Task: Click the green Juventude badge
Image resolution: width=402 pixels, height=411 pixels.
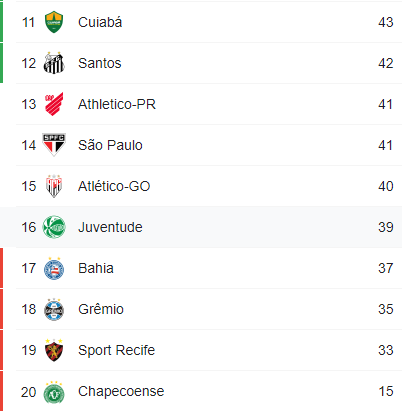Action: click(54, 227)
